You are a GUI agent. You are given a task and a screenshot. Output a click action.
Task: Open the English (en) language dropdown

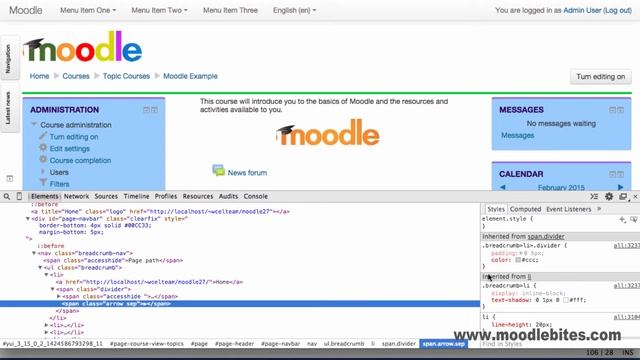click(294, 10)
